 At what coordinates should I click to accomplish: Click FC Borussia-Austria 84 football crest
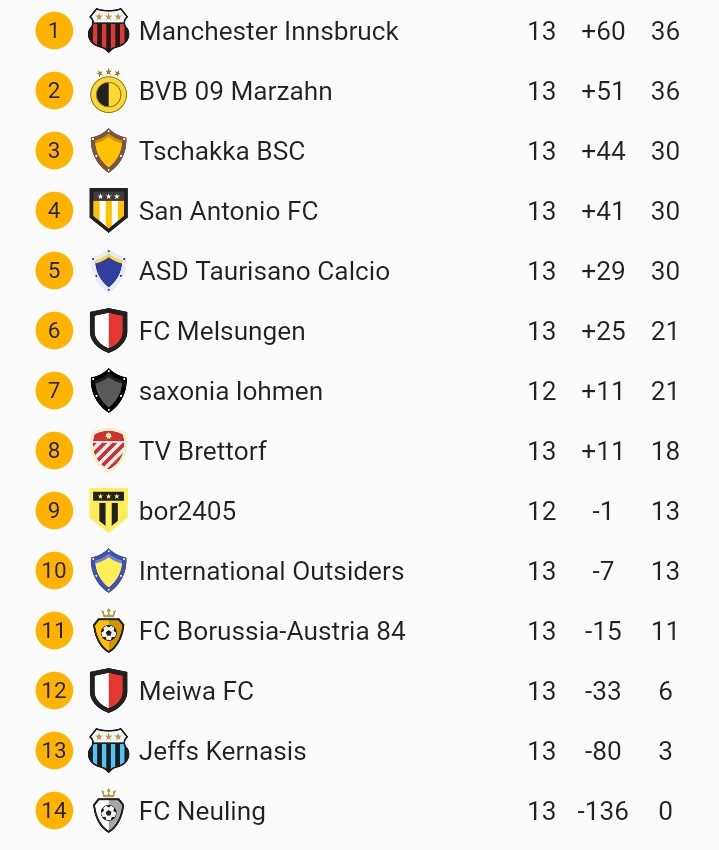108,630
